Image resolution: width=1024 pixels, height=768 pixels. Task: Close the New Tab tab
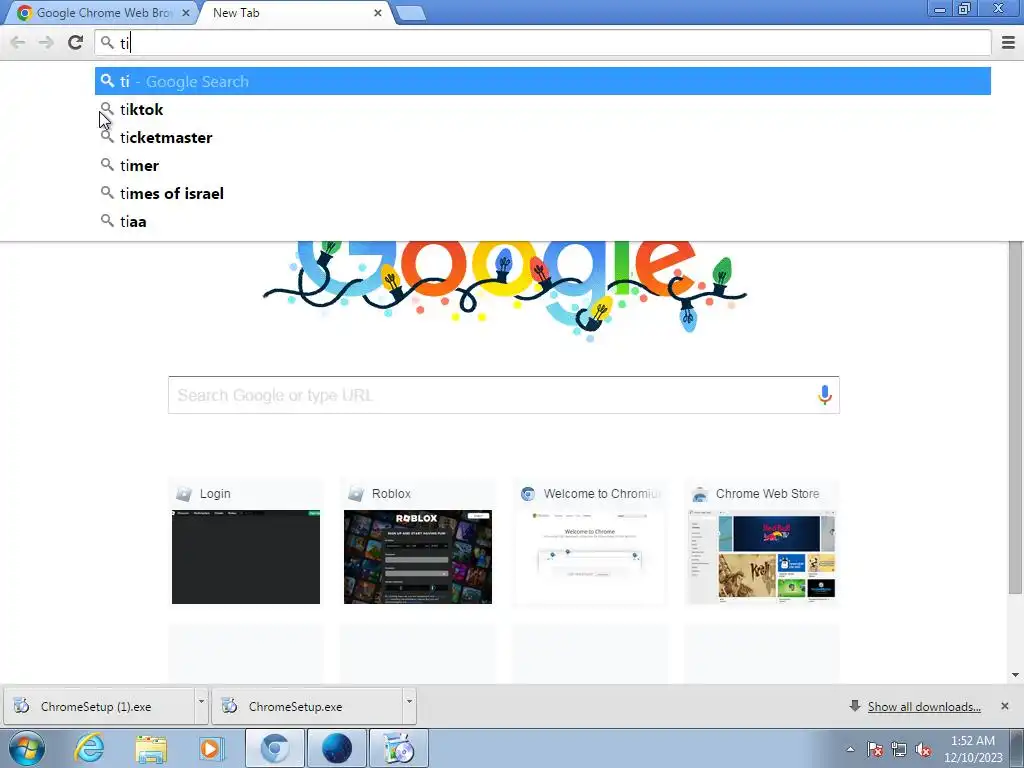coord(377,13)
